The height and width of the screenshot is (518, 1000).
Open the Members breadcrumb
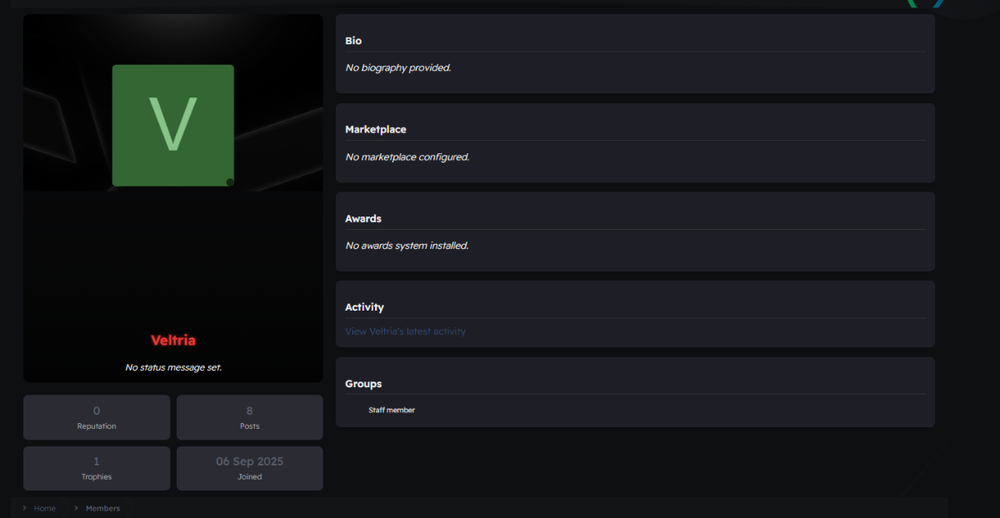click(x=102, y=508)
